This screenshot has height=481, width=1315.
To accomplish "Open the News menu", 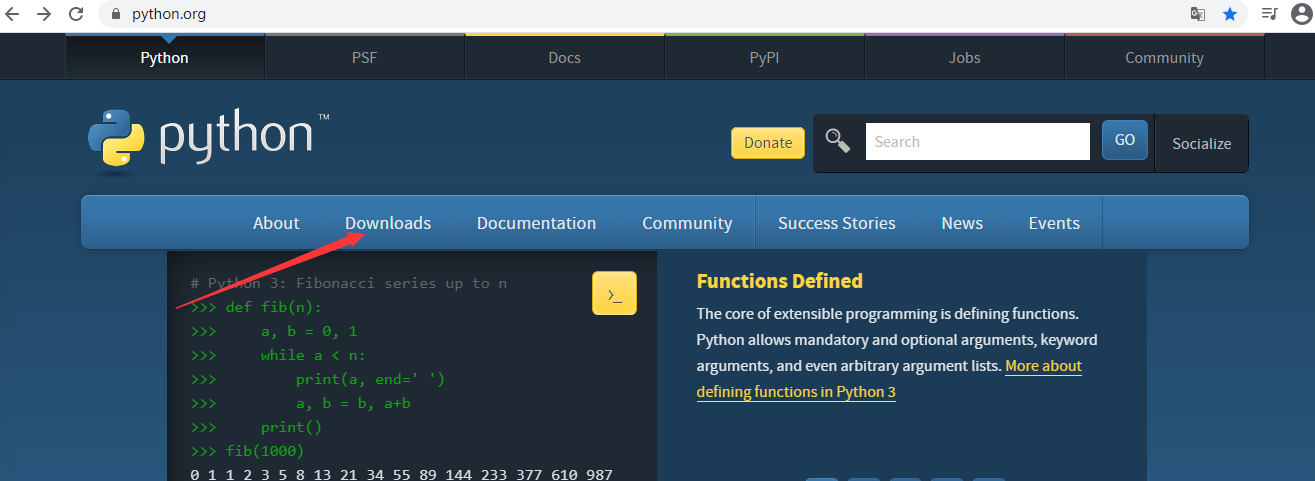I will pos(962,223).
